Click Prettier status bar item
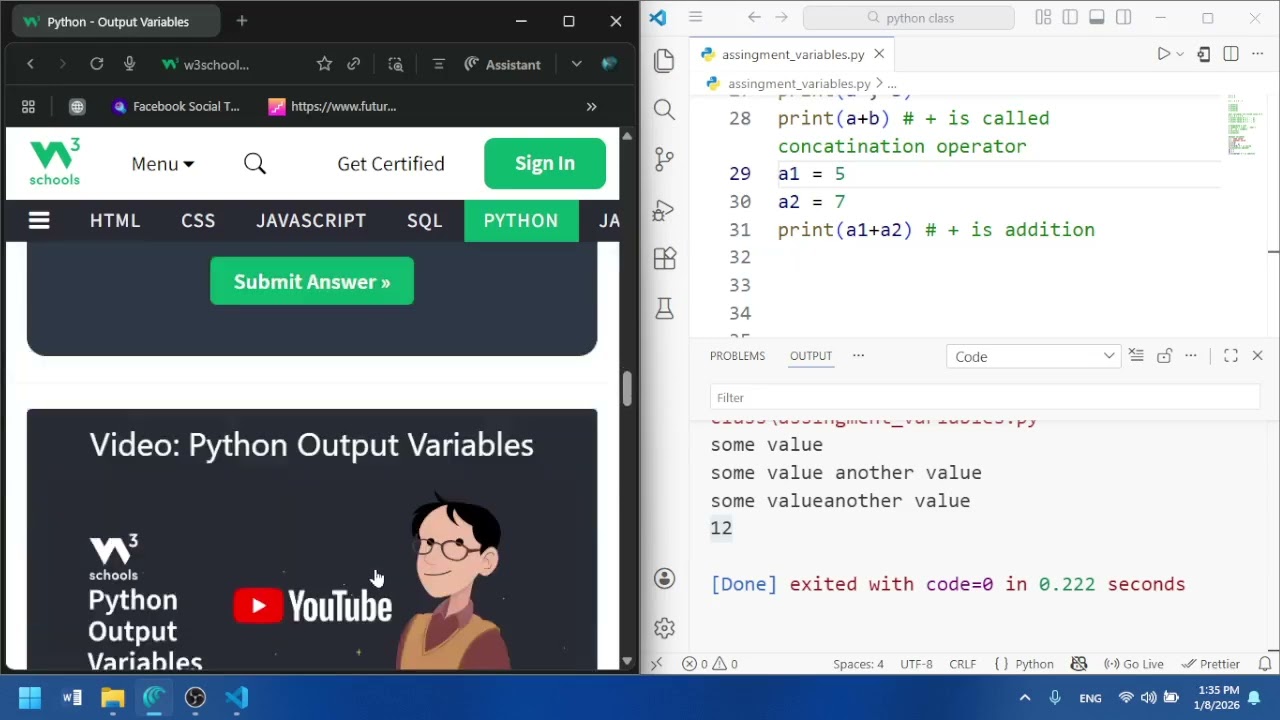 (1211, 664)
